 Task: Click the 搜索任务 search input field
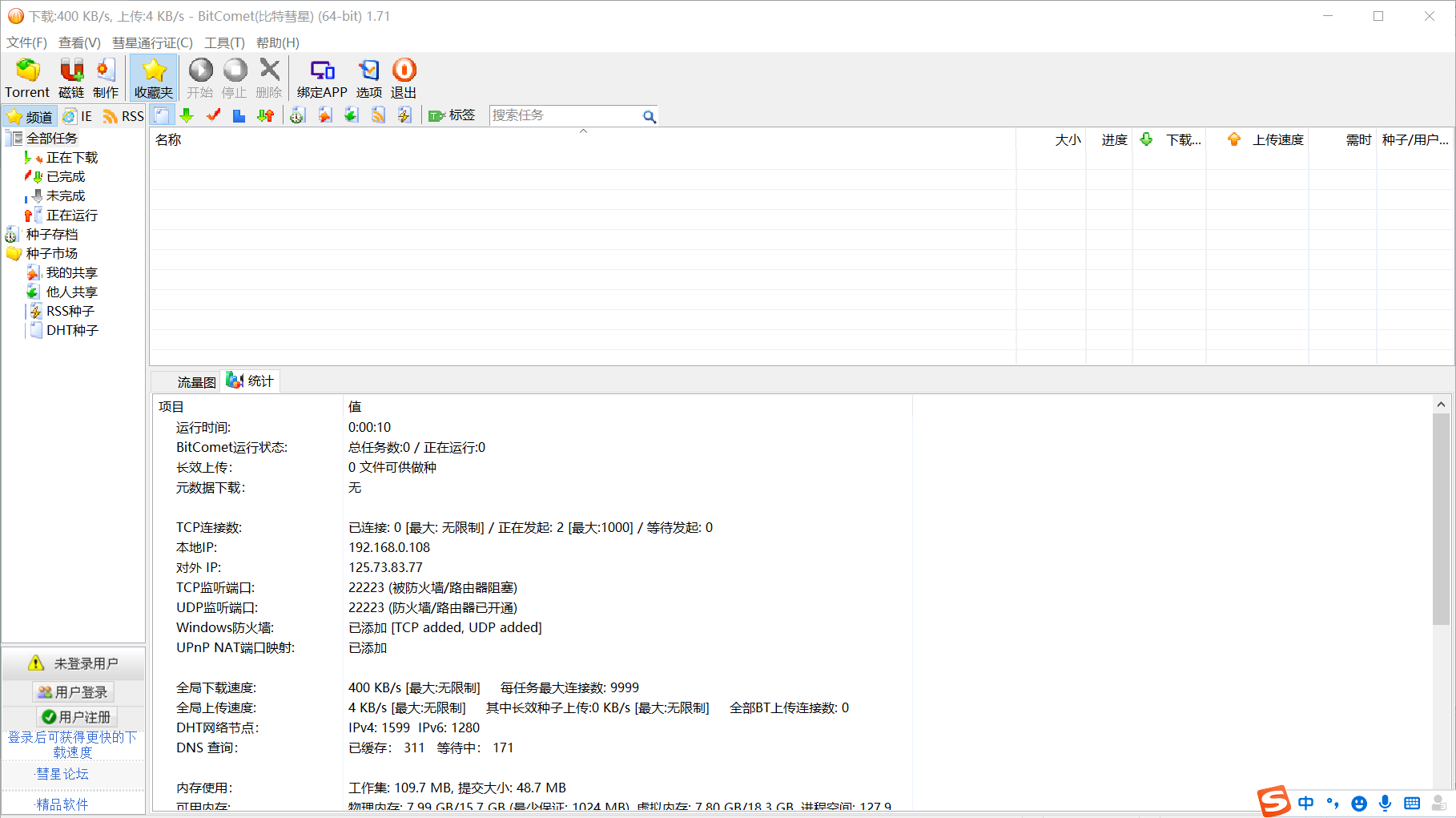click(565, 115)
